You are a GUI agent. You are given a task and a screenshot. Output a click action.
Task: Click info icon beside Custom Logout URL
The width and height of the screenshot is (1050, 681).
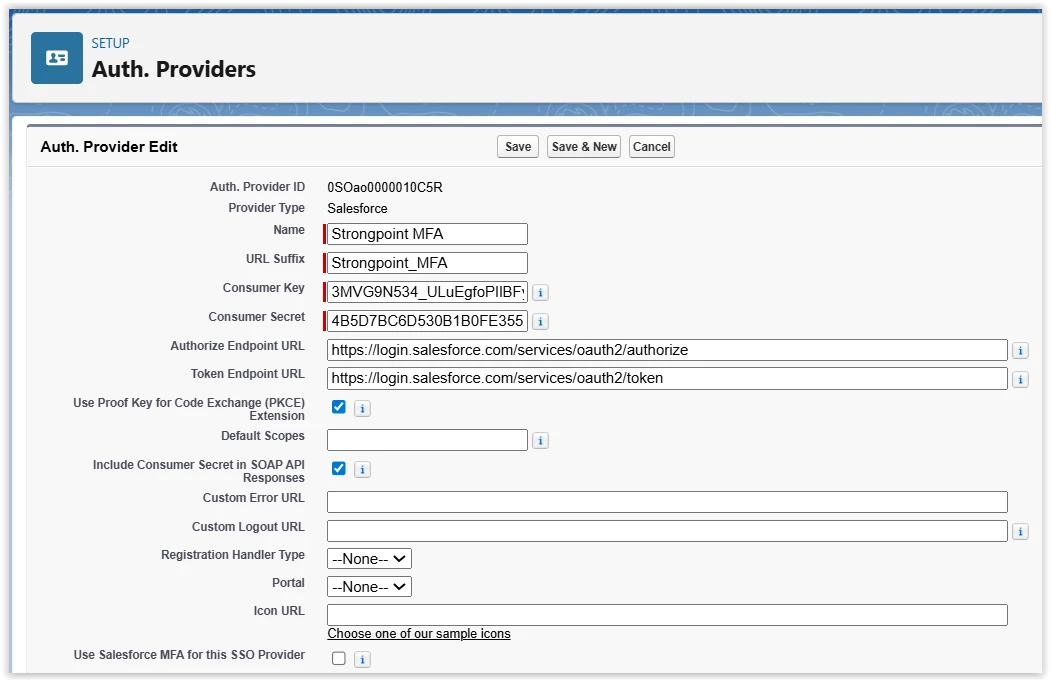pyautogui.click(x=1020, y=532)
